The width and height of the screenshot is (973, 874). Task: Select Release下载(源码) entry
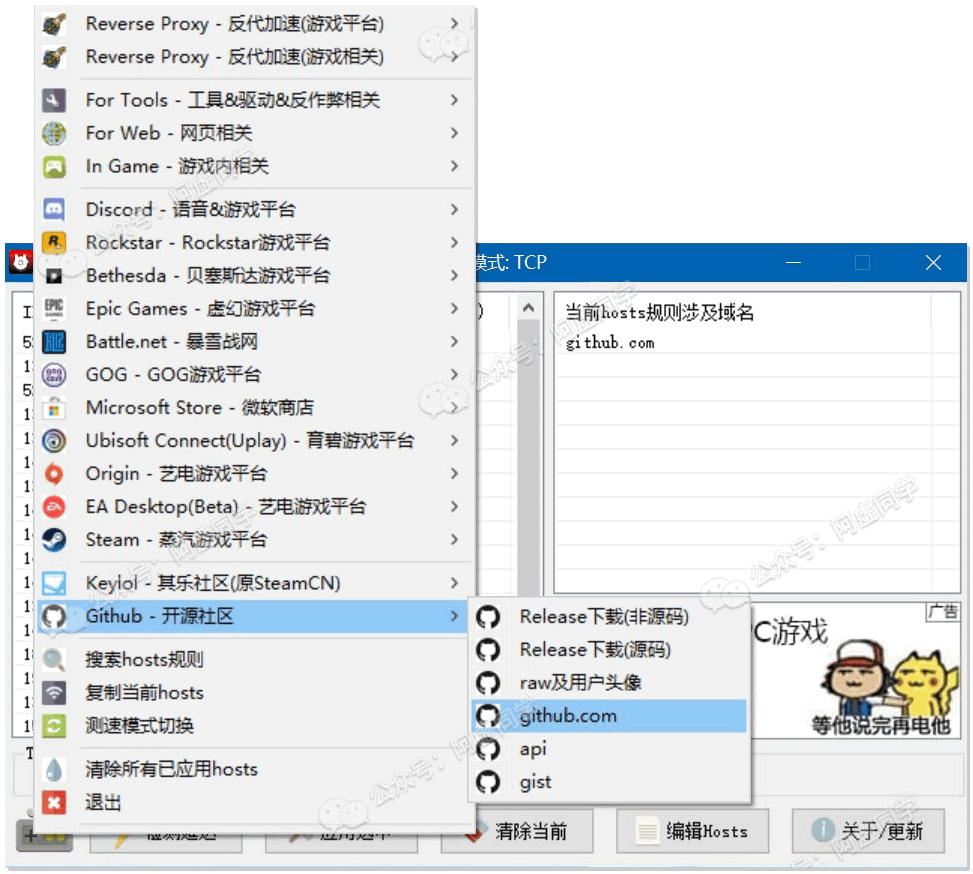[x=609, y=650]
